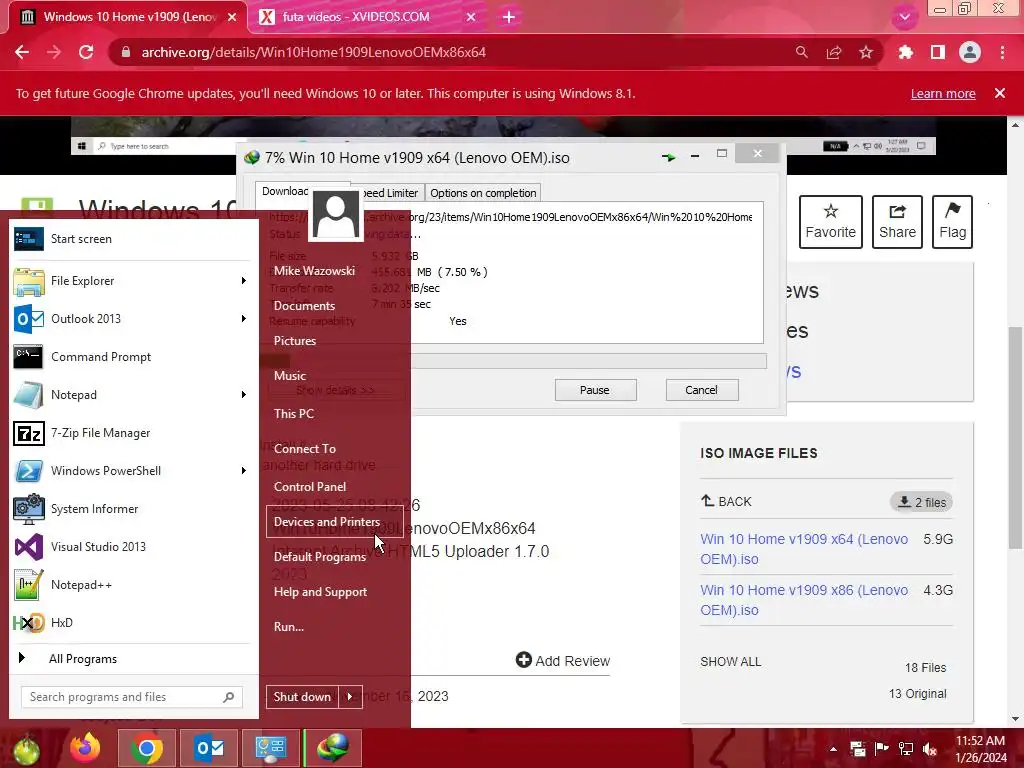
Task: Go back in Chrome
Action: pyautogui.click(x=22, y=52)
